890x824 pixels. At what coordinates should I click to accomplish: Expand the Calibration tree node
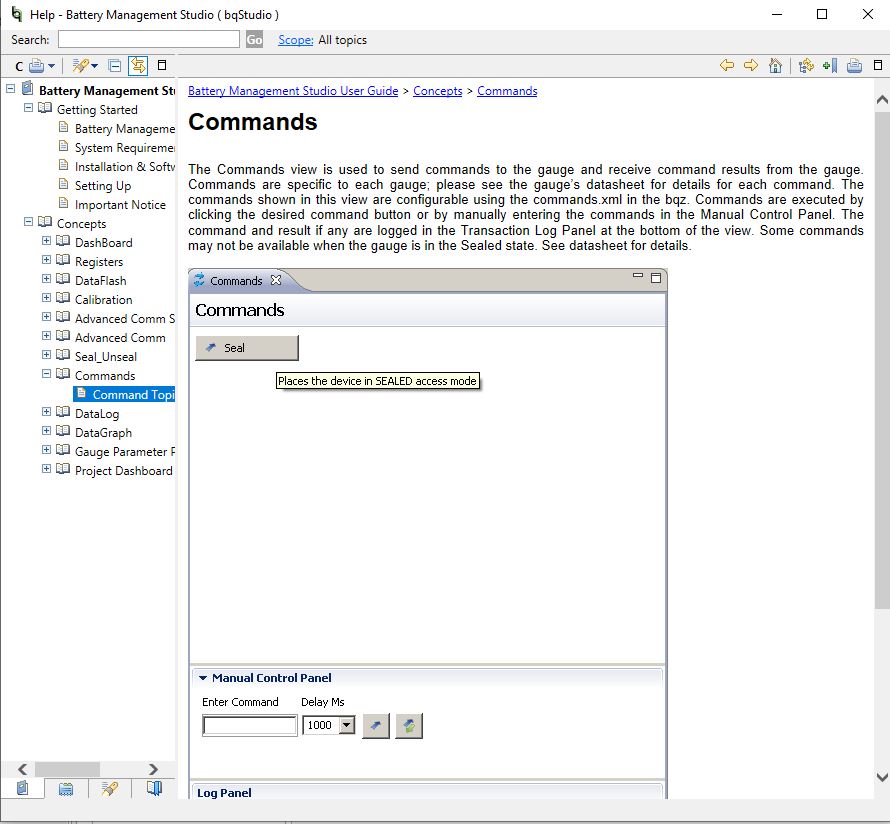(x=47, y=298)
